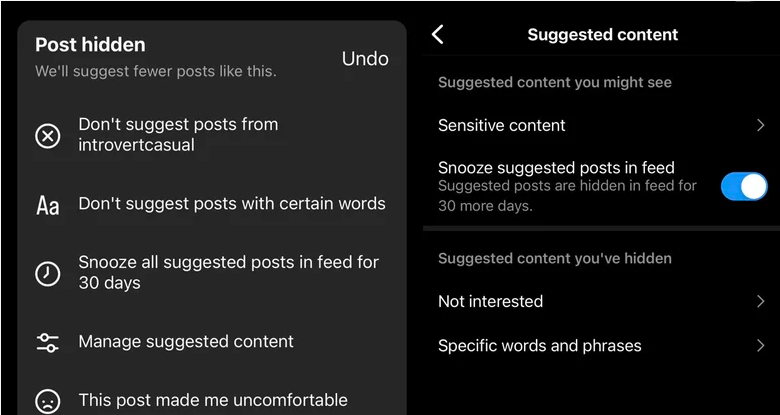Screen dimensions: 780x415
Task: Click the Suggested content page title
Action: point(602,35)
